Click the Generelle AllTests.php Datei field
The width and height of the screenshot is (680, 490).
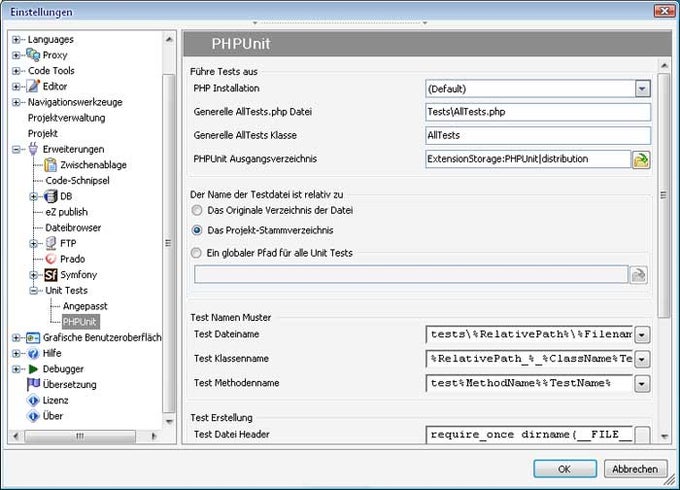(538, 112)
